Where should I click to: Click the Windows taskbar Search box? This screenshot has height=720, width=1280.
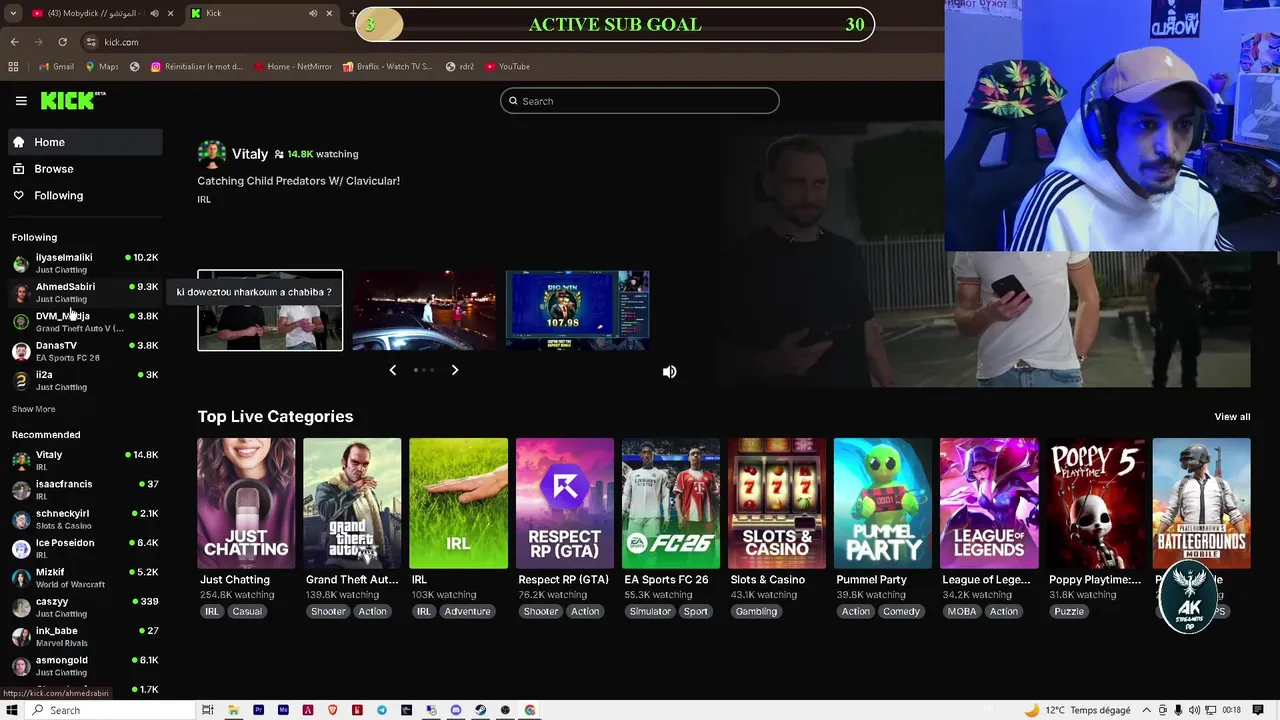[x=110, y=710]
